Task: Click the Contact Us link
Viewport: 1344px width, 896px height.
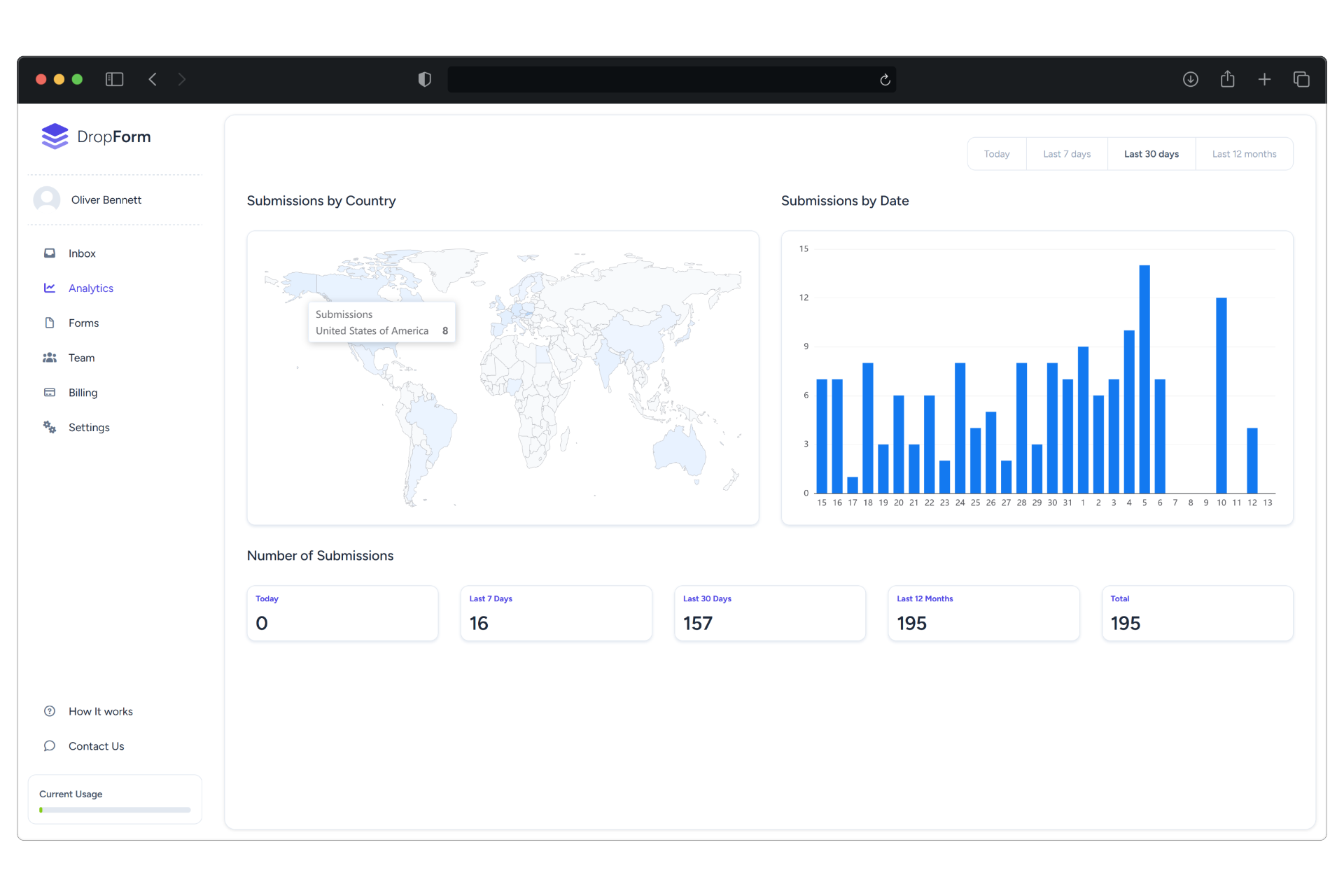Action: coord(96,745)
